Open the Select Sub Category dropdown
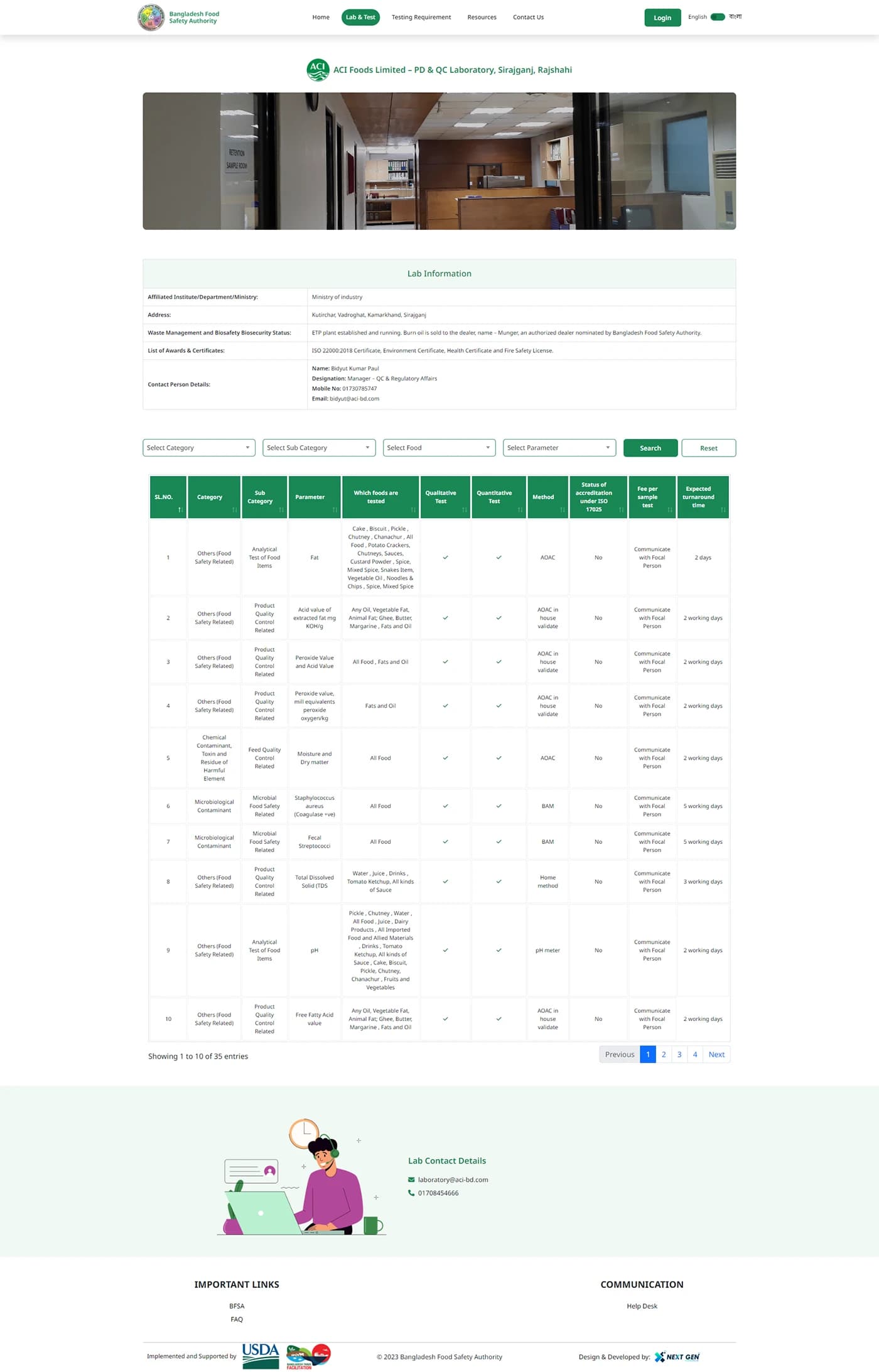879x1372 pixels. [x=319, y=448]
